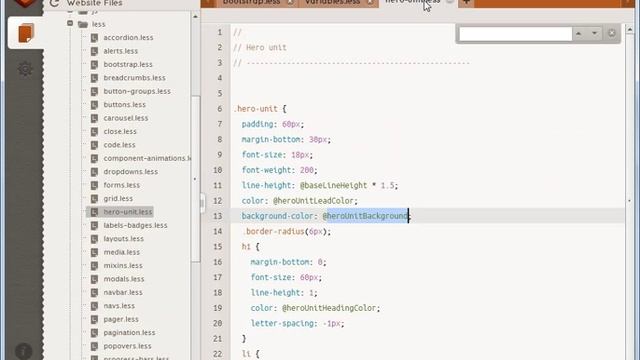Open pager.less file
The image size is (640, 360).
point(121,320)
